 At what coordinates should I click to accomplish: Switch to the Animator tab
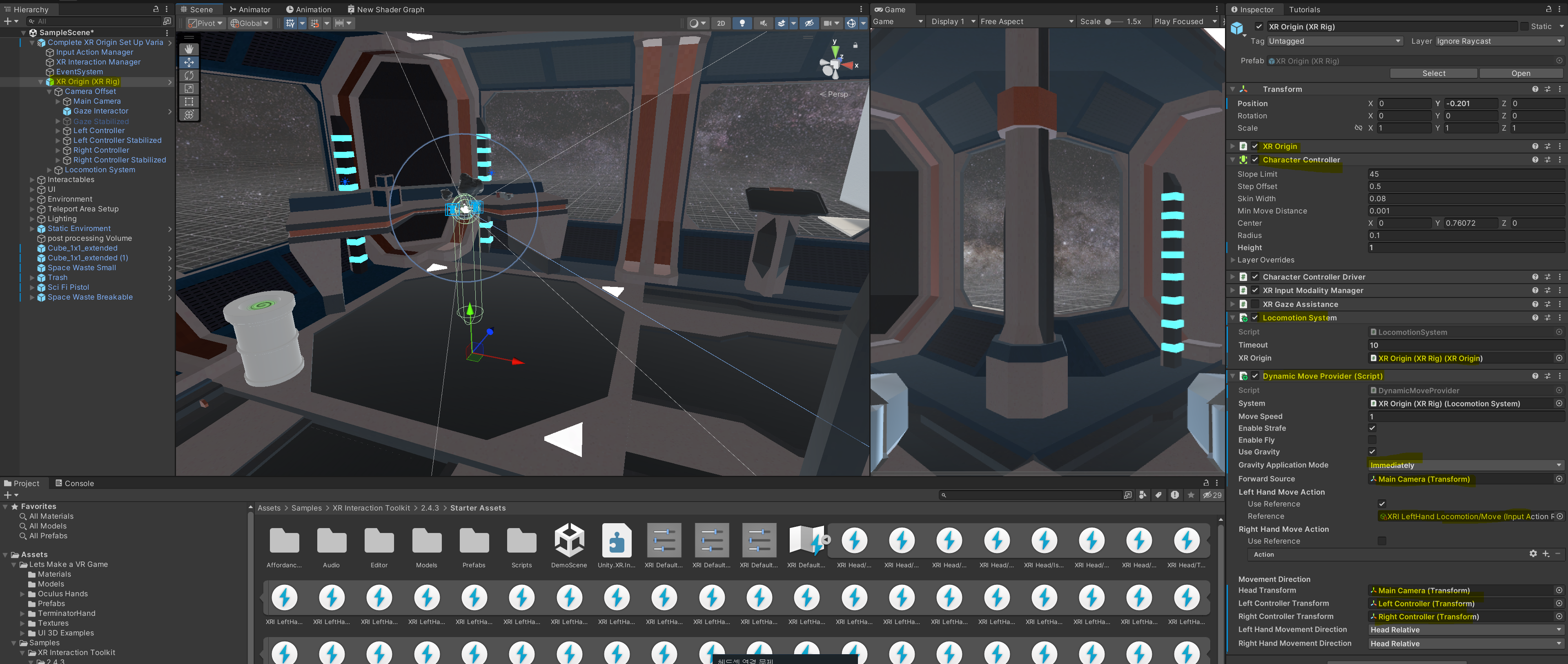pyautogui.click(x=249, y=9)
